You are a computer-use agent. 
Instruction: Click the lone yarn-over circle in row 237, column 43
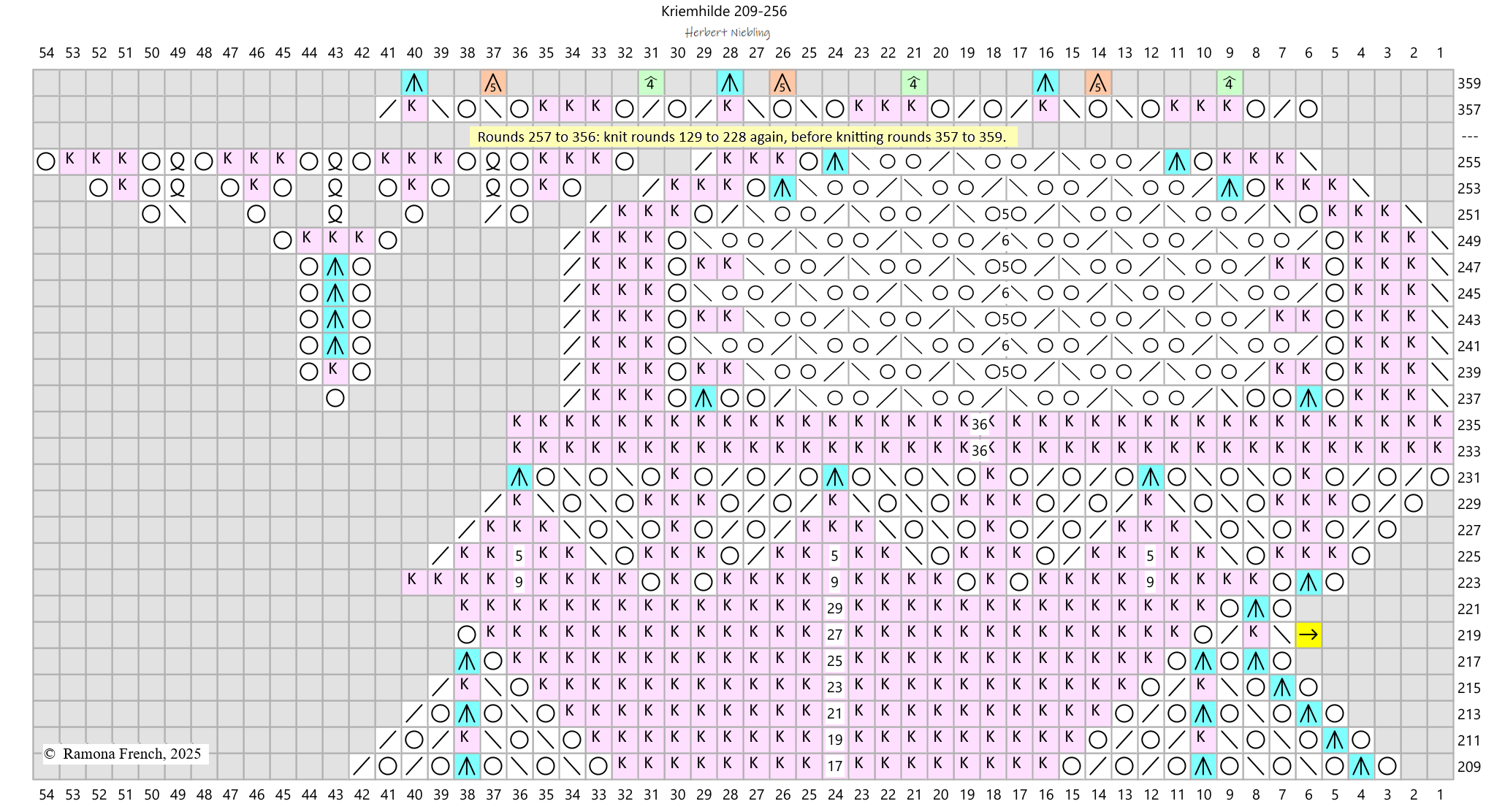[x=335, y=398]
